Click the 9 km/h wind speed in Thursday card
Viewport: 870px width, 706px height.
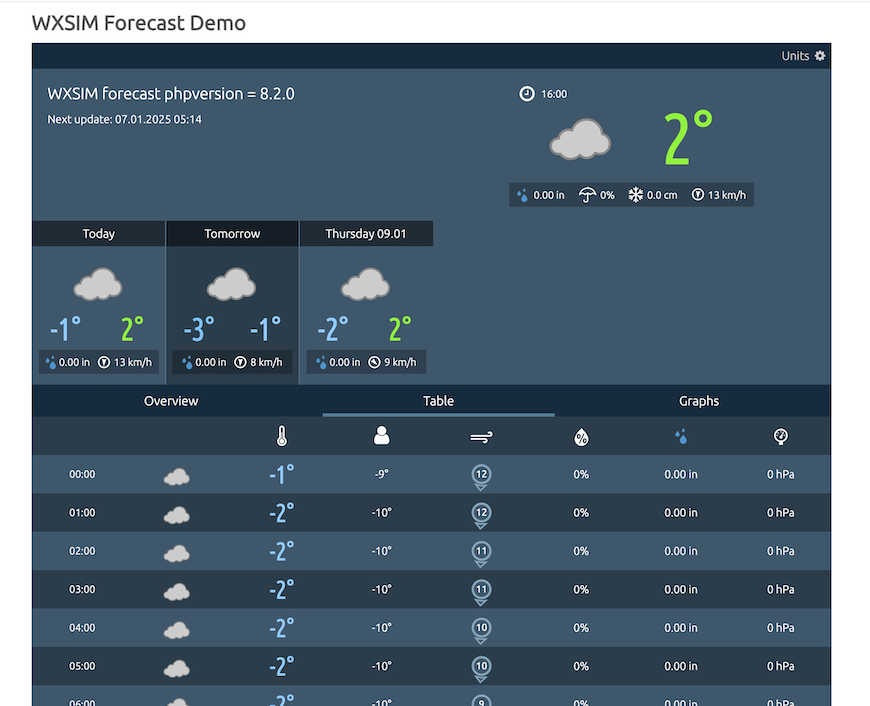pos(400,362)
